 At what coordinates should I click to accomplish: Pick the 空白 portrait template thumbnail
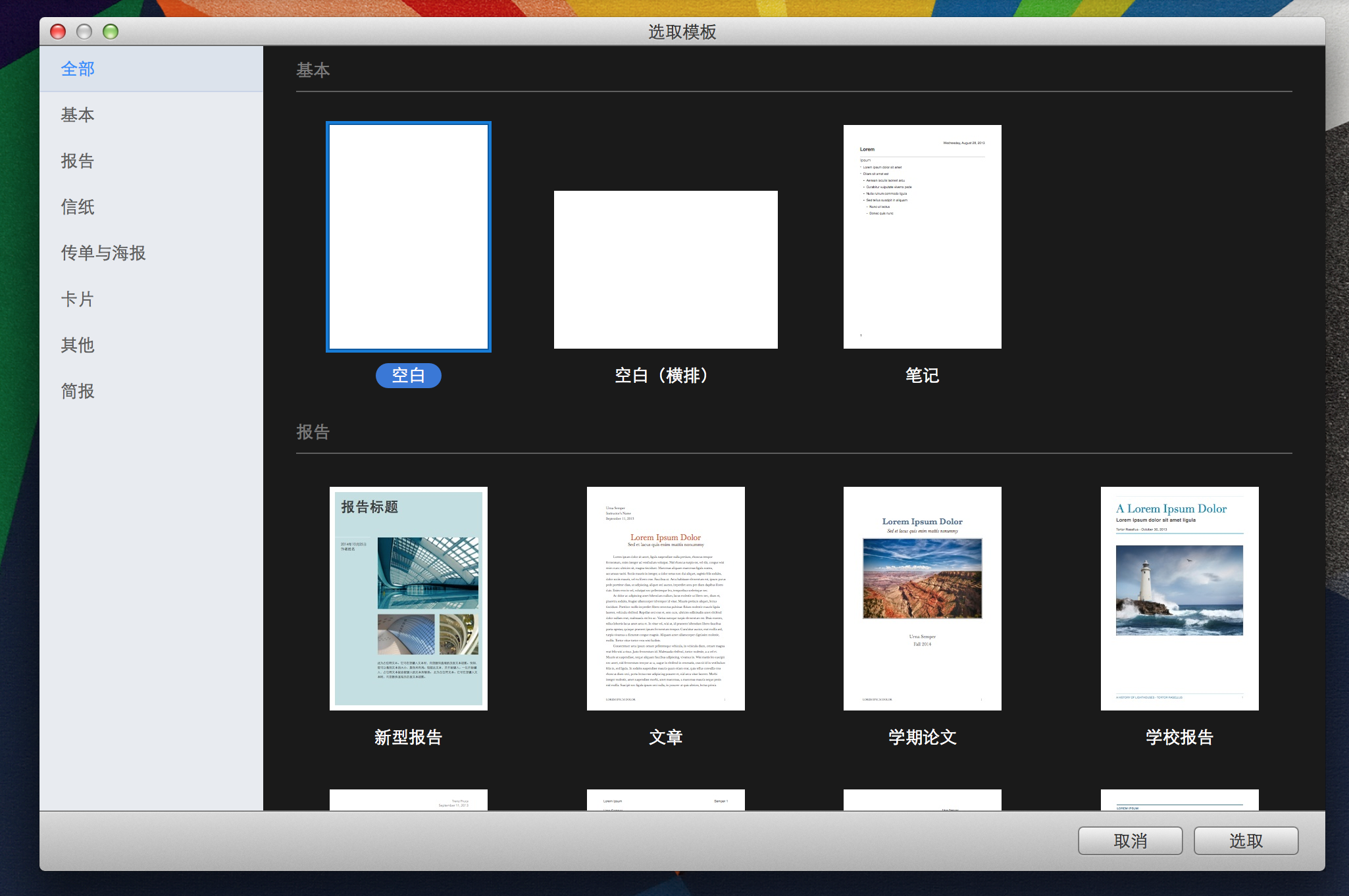coord(409,237)
